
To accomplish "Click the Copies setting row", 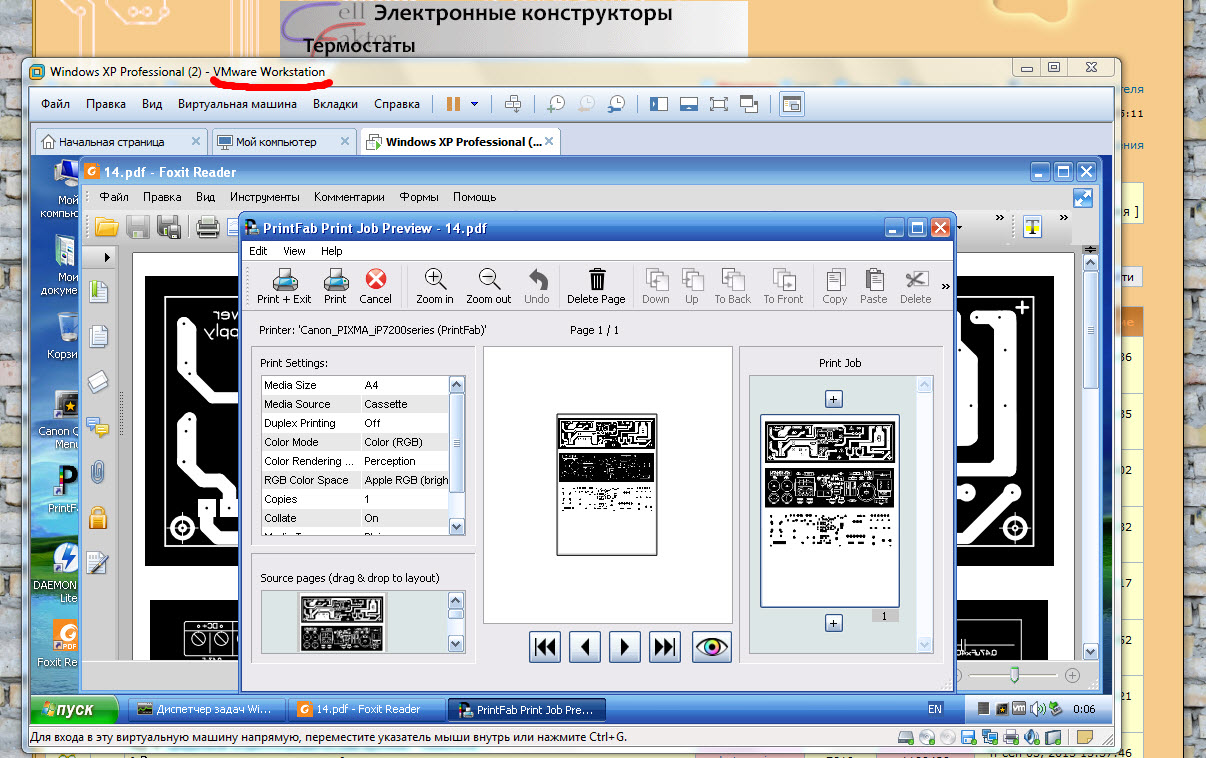I will [x=355, y=499].
